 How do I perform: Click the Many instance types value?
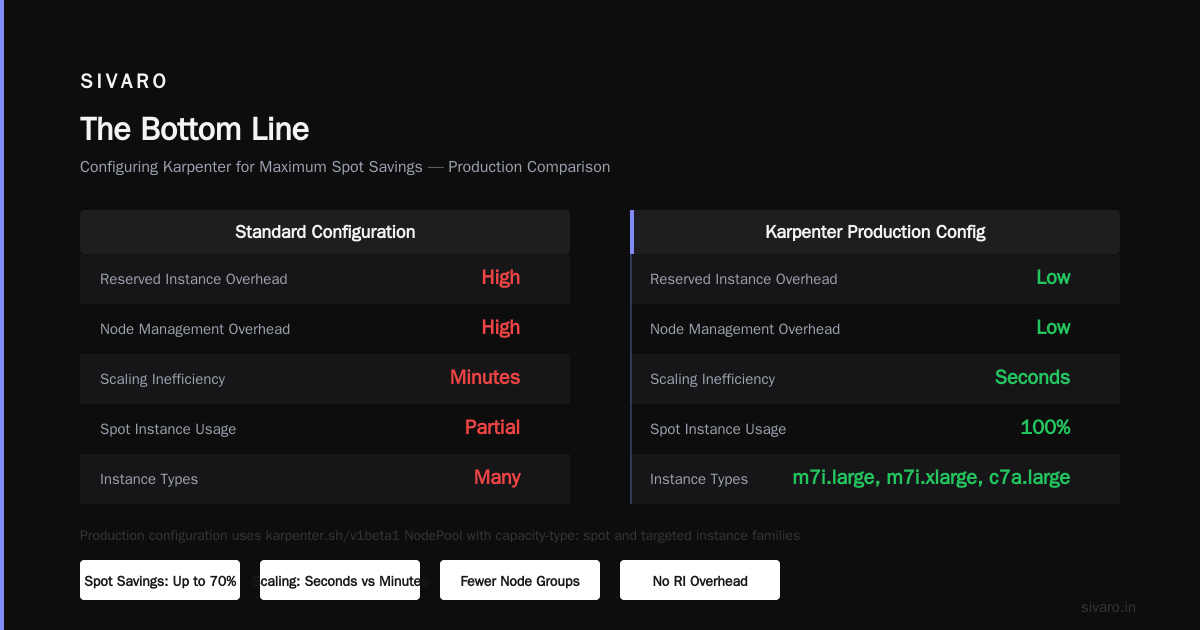pos(497,478)
